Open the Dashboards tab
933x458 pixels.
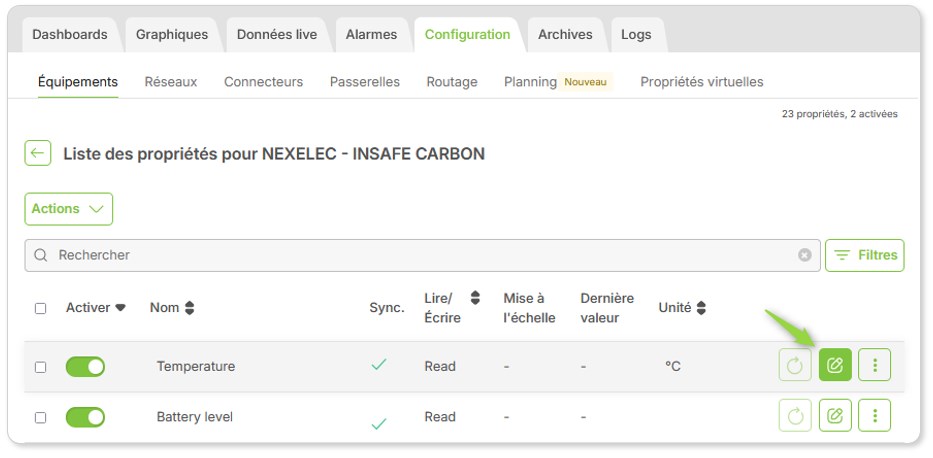70,34
